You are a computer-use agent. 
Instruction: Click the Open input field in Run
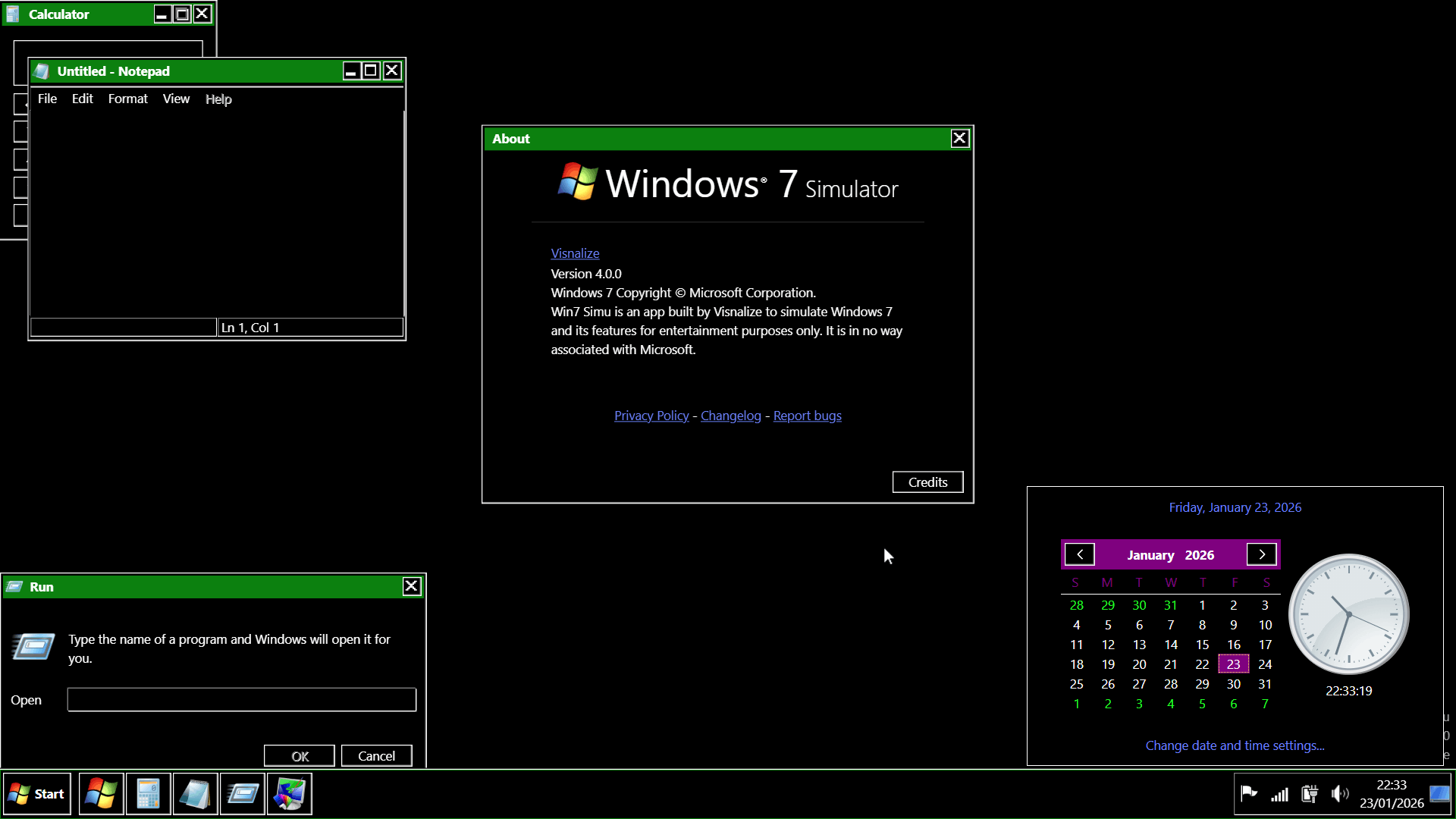point(241,699)
